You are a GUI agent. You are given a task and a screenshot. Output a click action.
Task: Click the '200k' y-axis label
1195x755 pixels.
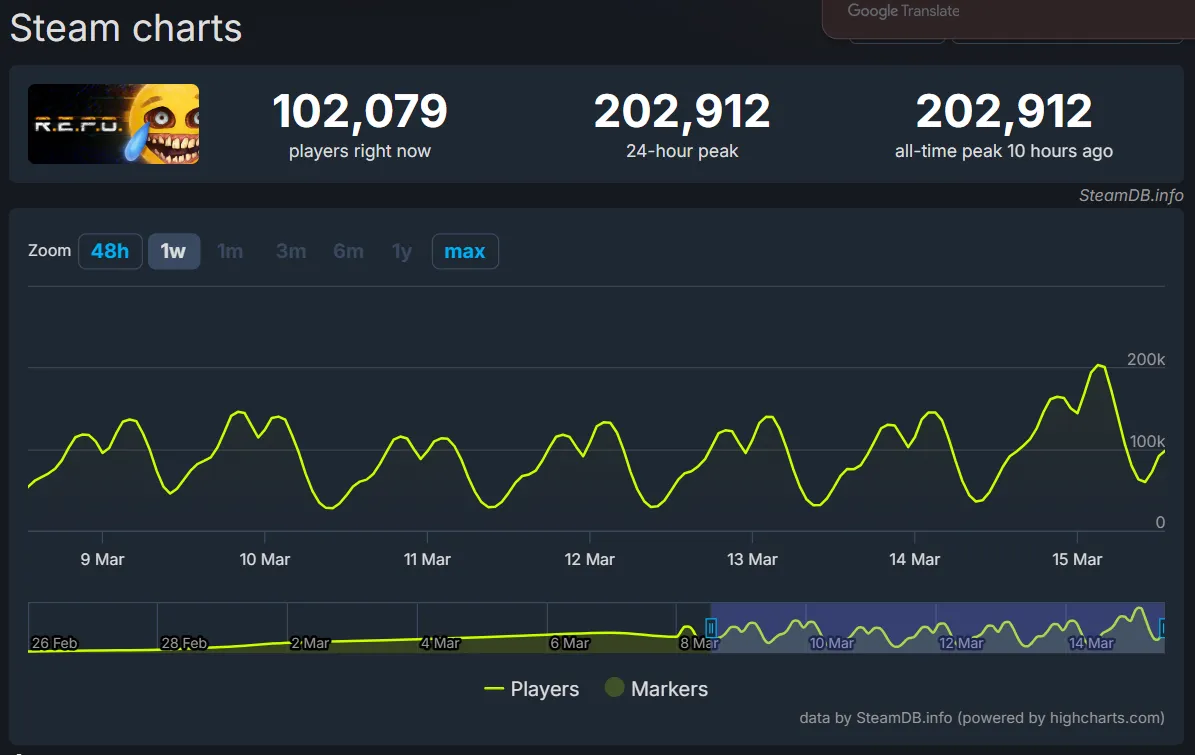pyautogui.click(x=1145, y=360)
